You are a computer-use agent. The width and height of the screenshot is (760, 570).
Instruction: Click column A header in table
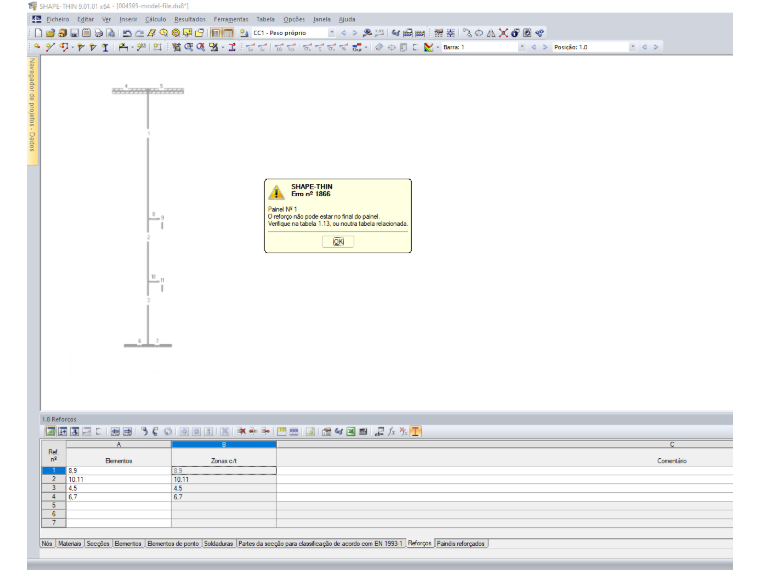click(119, 444)
